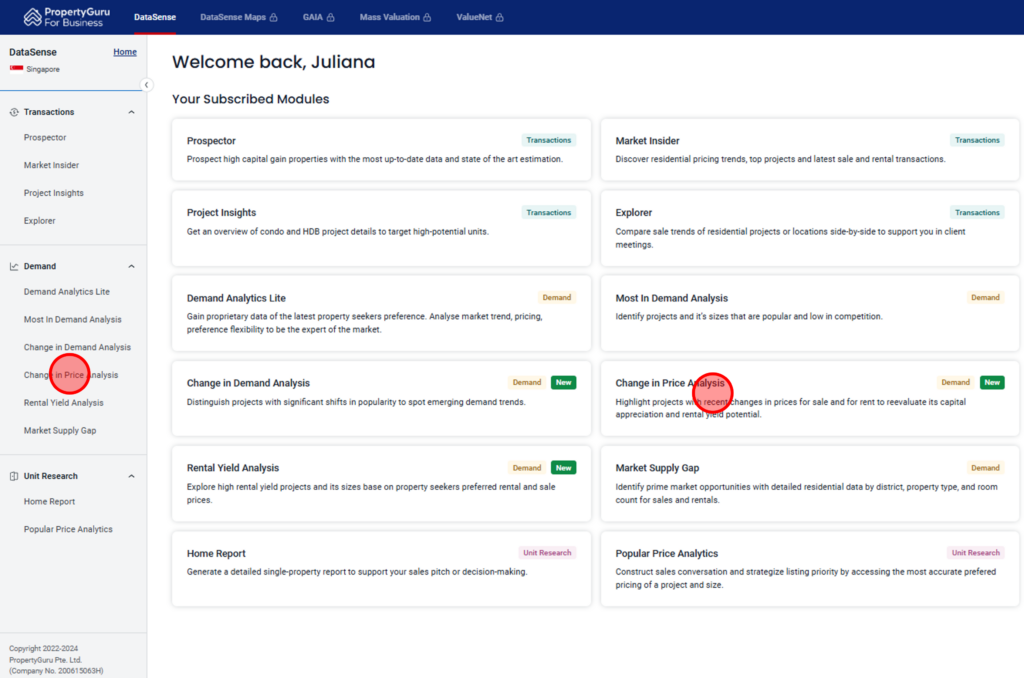Open the Prospector module card

(381, 150)
